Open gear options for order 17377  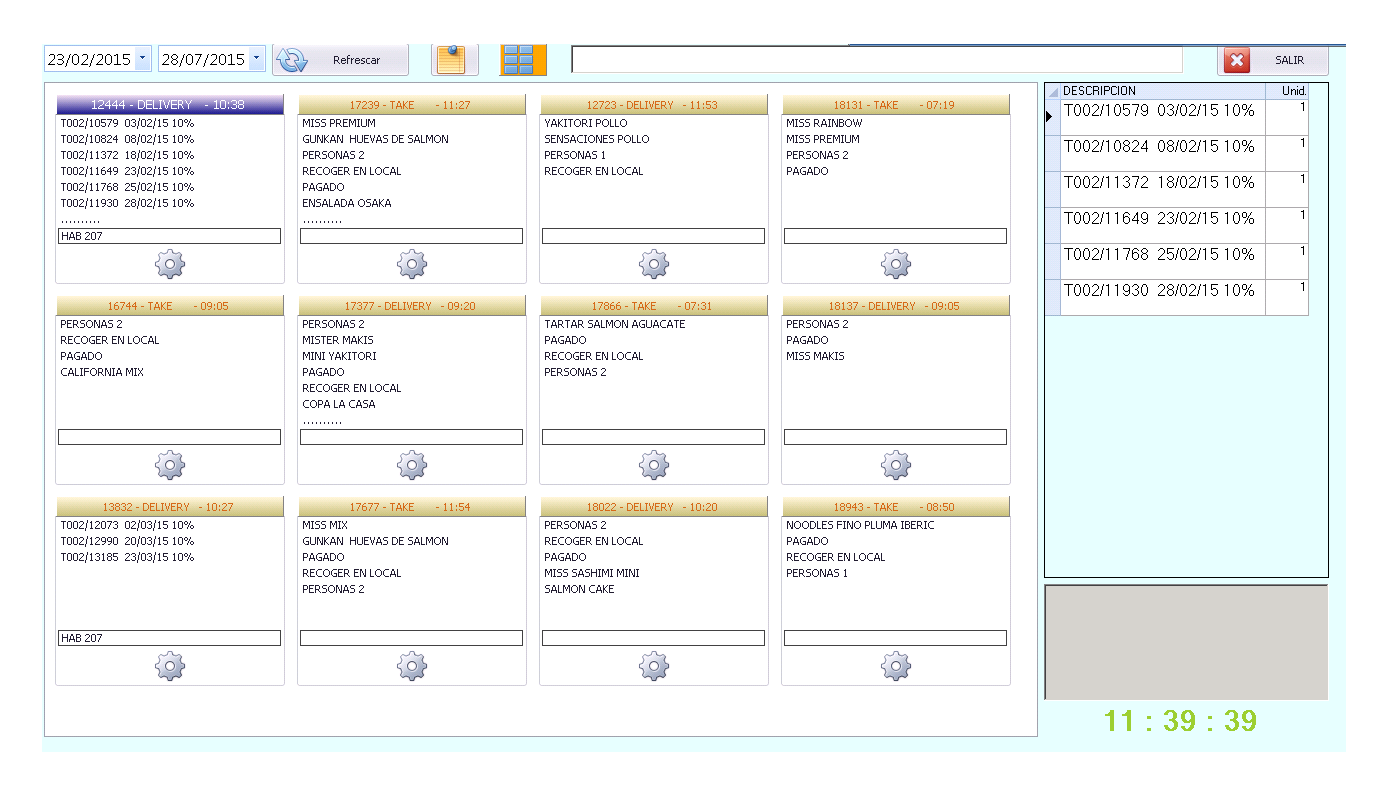pos(412,465)
